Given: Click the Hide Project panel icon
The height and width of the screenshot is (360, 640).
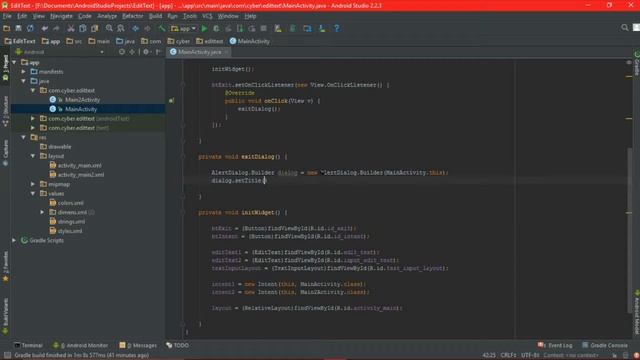Looking at the screenshot, I should 158,52.
